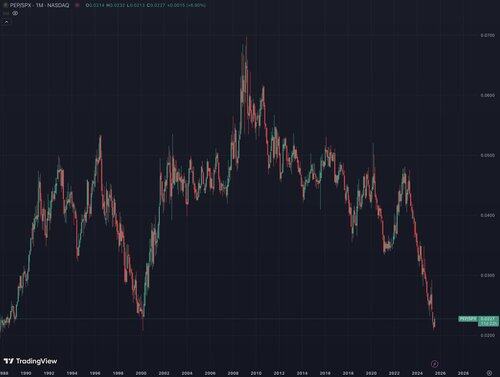500x377 pixels.
Task: Open the TradingView logo link
Action: pos(30,361)
